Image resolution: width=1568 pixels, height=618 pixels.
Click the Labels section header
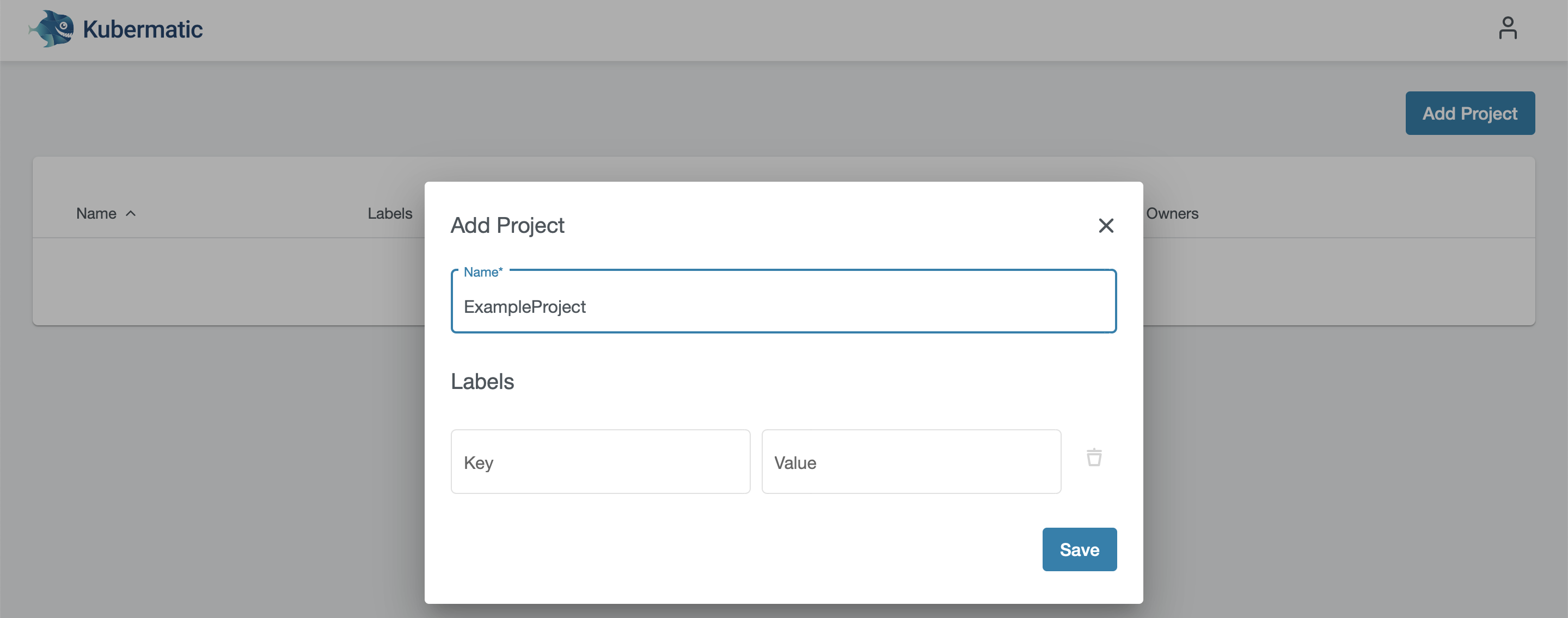pos(482,381)
